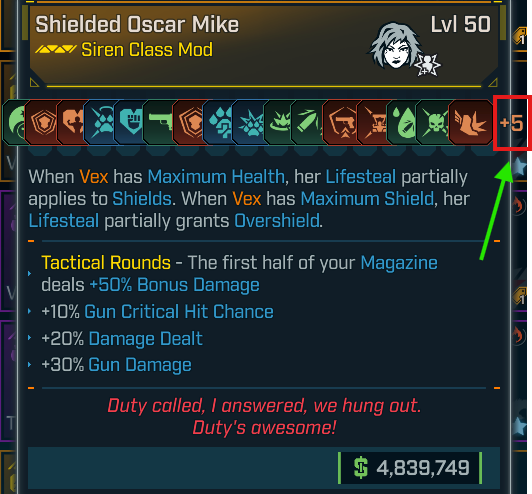This screenshot has width=532, height=494.
Task: Select the Siren Class Mod label
Action: pyautogui.click(x=147, y=50)
